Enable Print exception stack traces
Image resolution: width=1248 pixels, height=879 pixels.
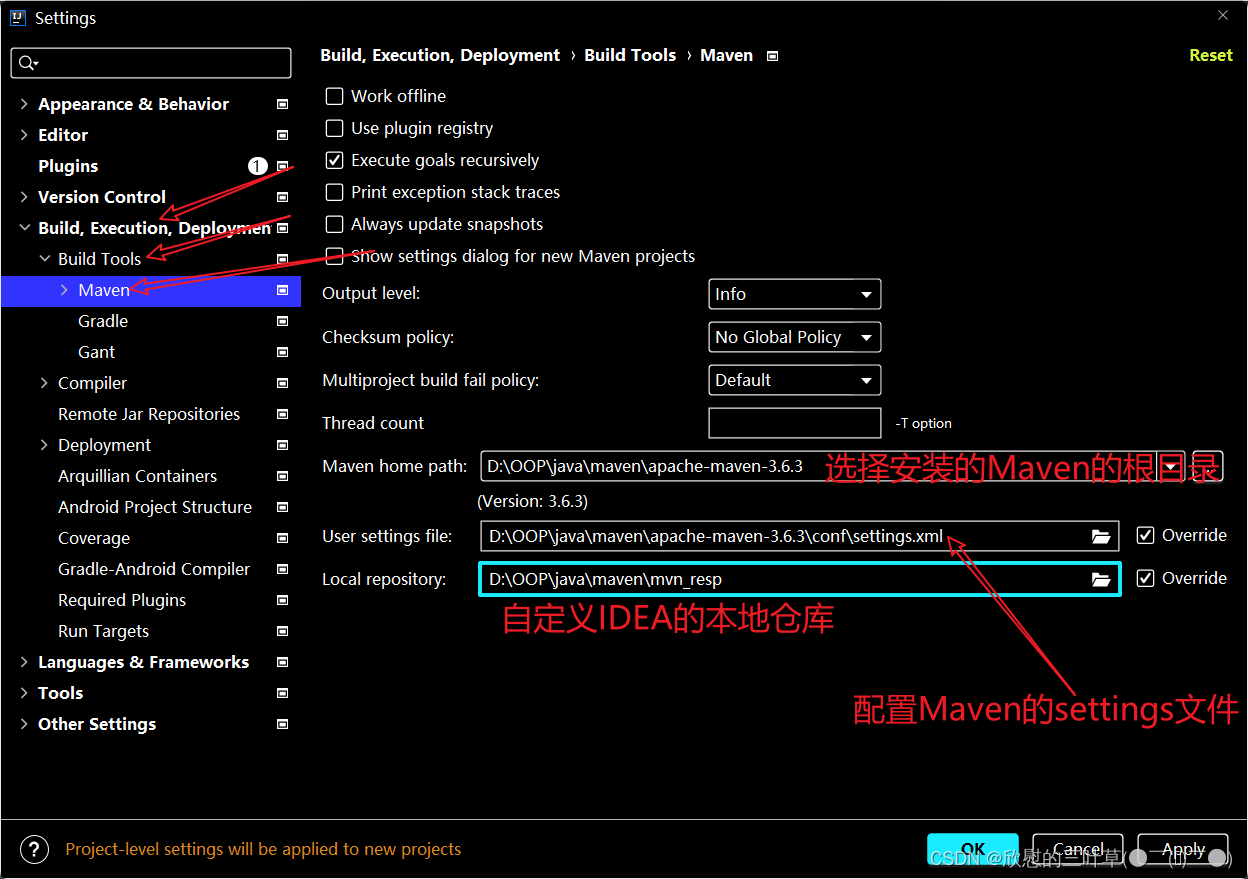335,192
